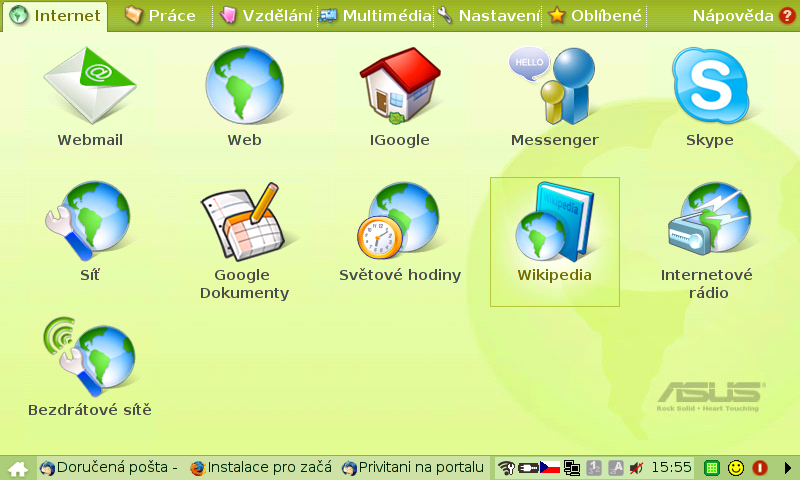Open the Síť network settings icon
The image size is (800, 480).
coord(88,220)
